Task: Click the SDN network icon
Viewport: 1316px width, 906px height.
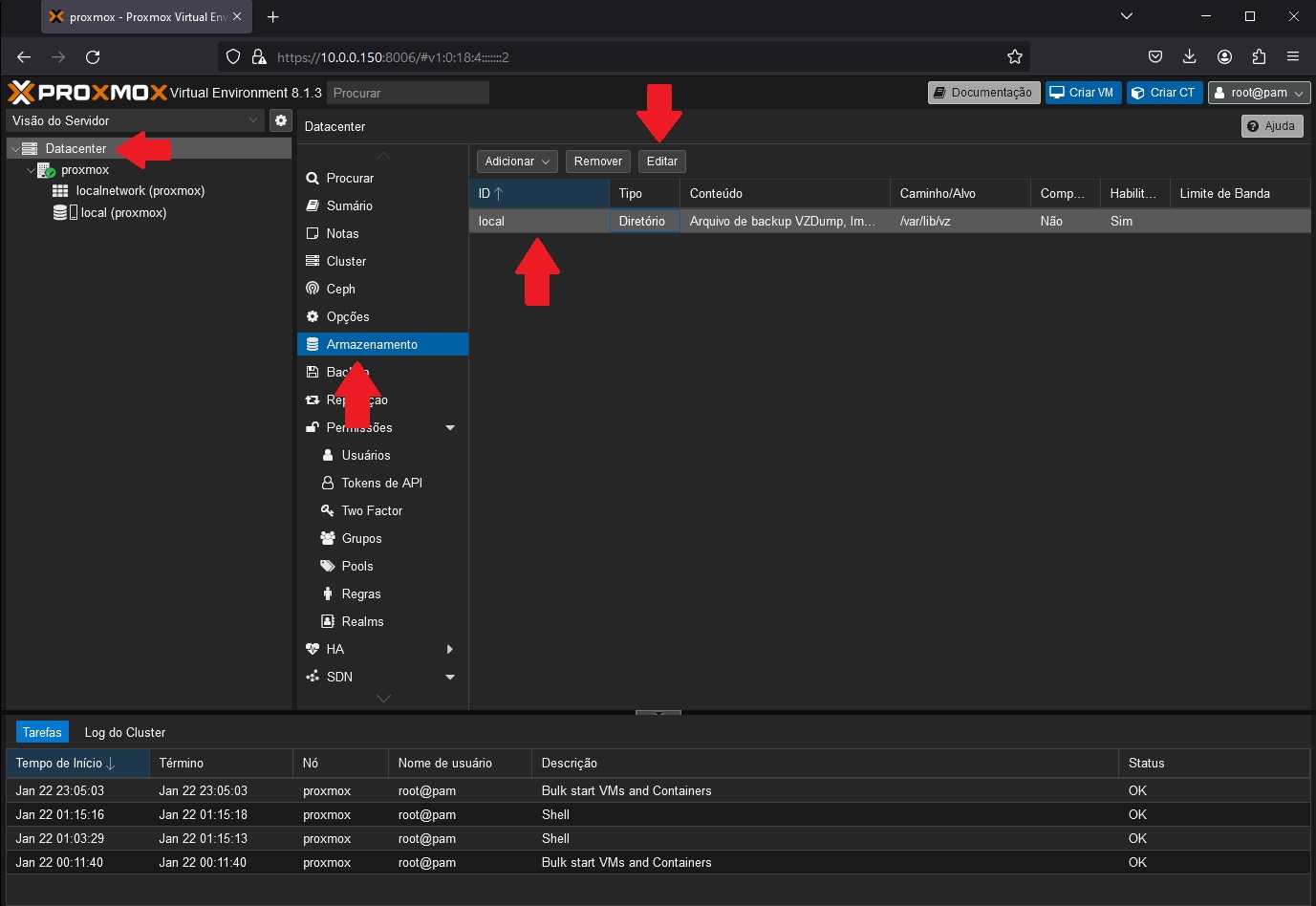Action: point(313,677)
